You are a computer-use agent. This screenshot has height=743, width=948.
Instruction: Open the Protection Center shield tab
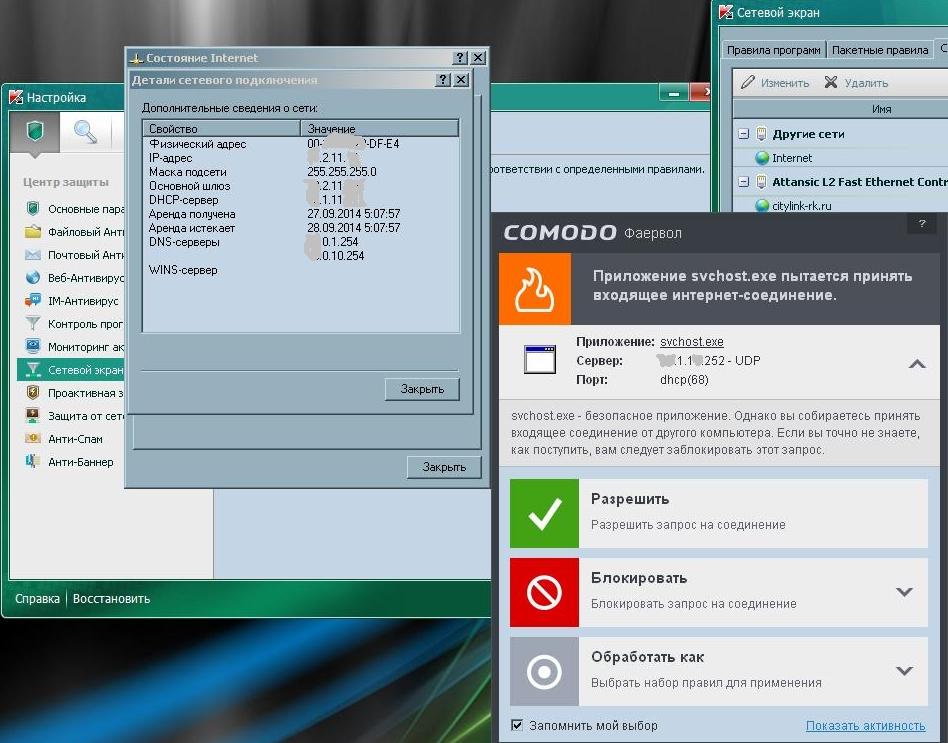pos(35,131)
